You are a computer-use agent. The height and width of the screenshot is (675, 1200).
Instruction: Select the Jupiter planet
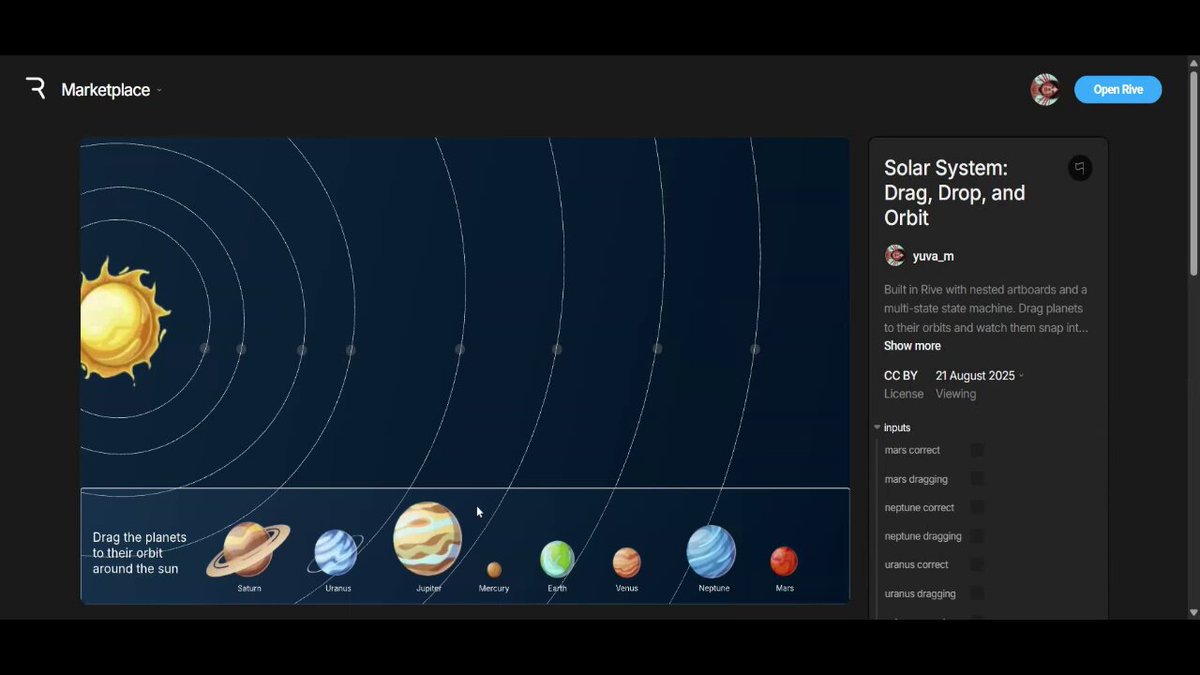(x=428, y=538)
